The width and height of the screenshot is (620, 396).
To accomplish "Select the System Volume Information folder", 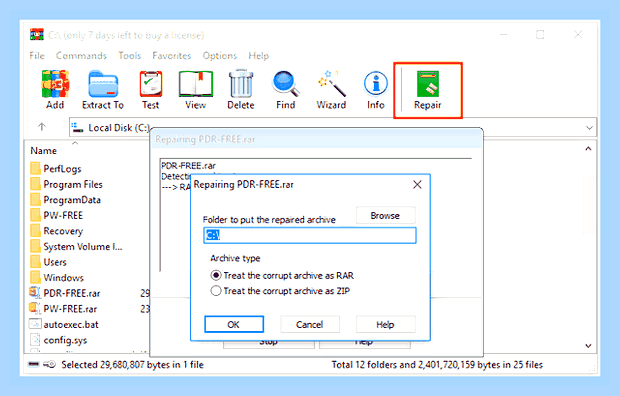I will 76,246.
